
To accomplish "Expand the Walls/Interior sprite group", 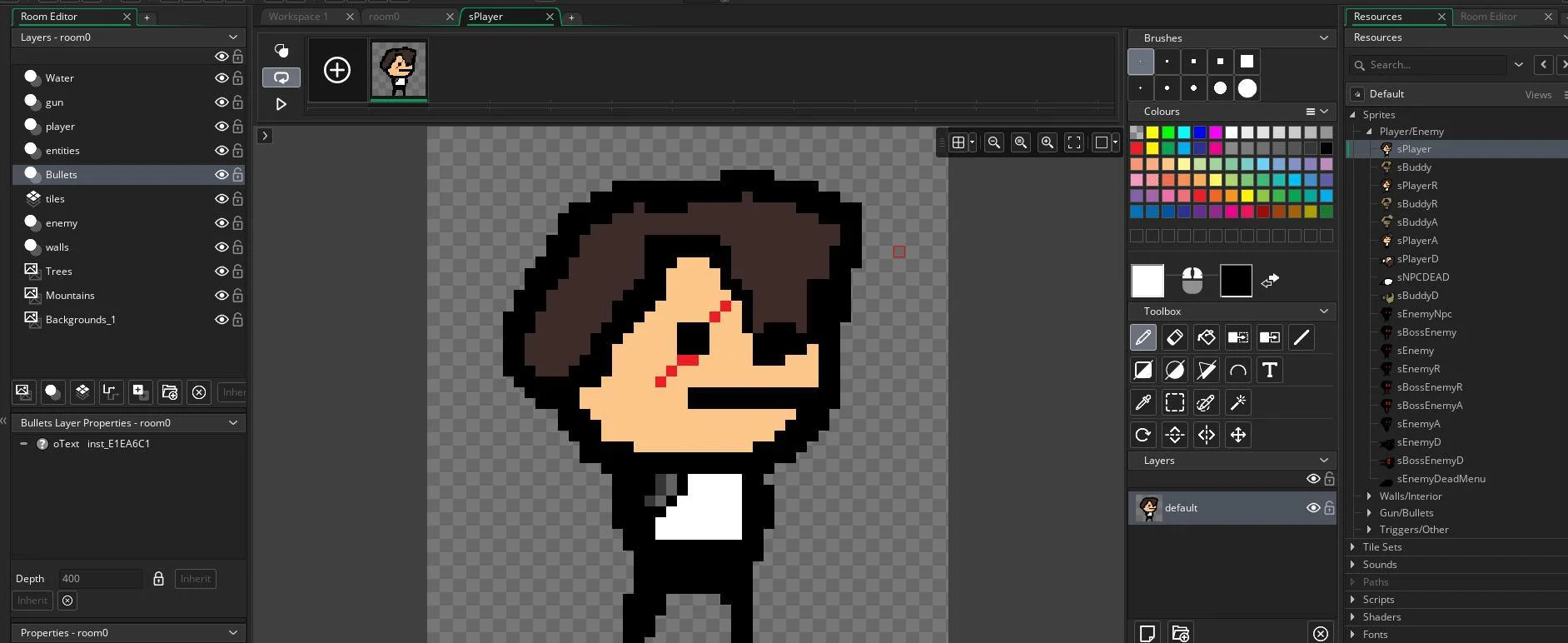I will tap(1370, 496).
